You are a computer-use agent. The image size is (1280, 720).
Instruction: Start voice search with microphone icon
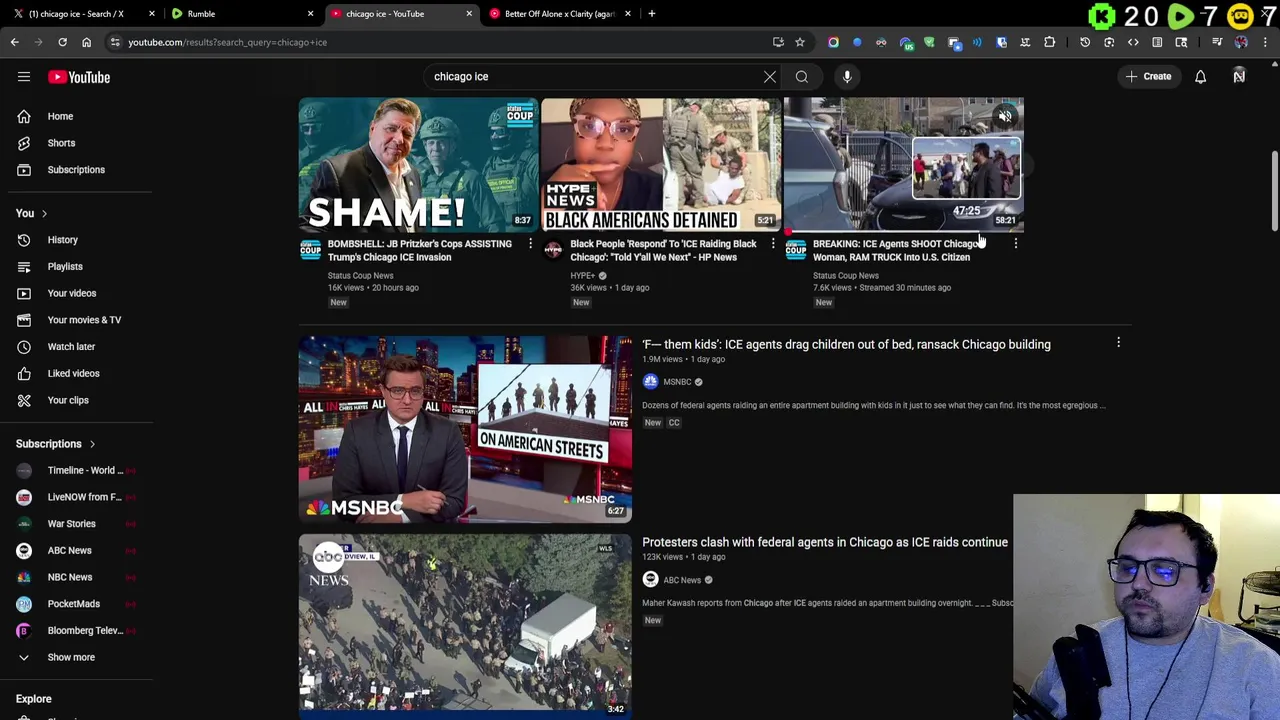tap(847, 76)
